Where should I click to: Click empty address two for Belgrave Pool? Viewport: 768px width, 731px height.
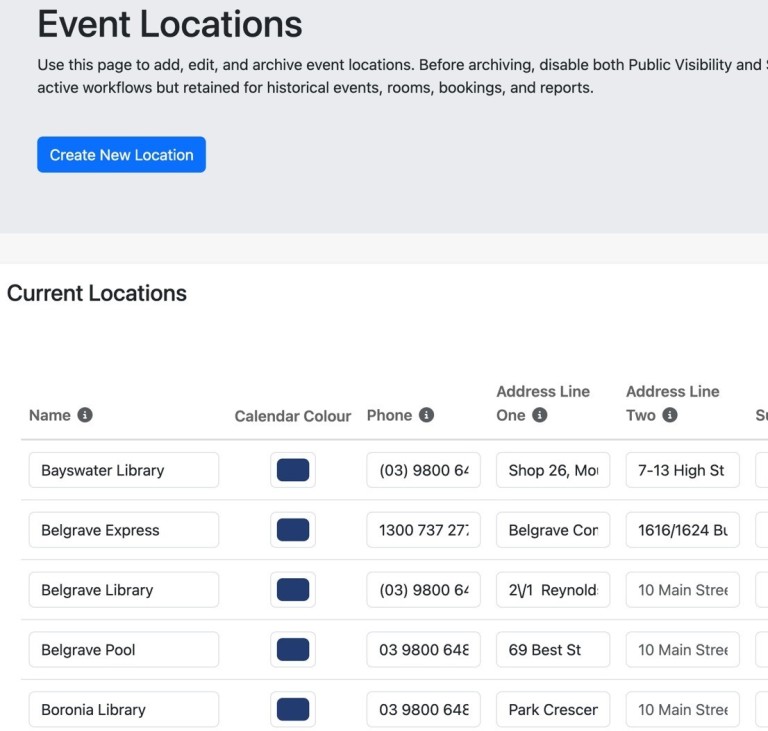pyautogui.click(x=683, y=649)
